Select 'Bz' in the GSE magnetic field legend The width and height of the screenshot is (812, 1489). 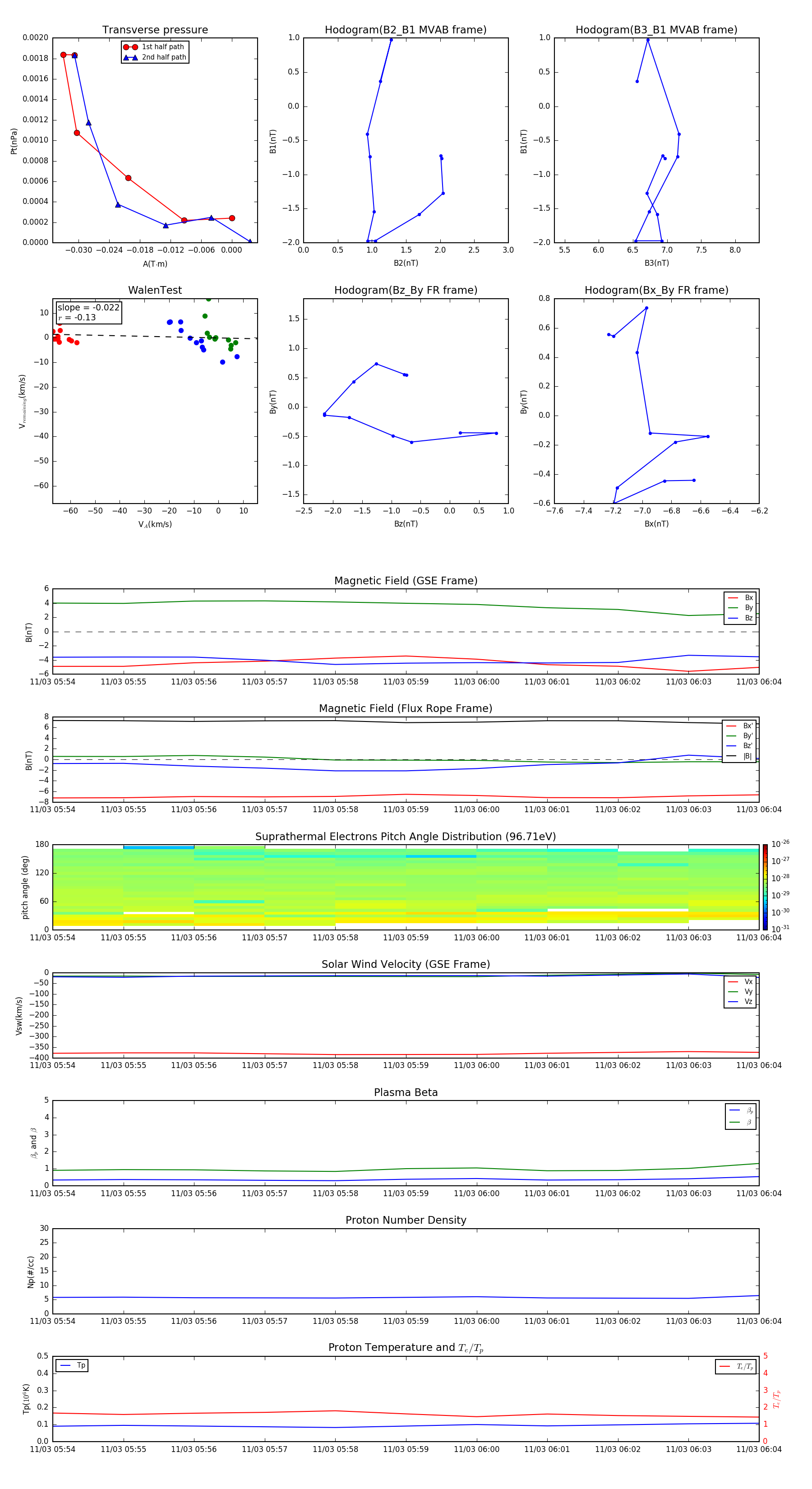click(x=741, y=618)
